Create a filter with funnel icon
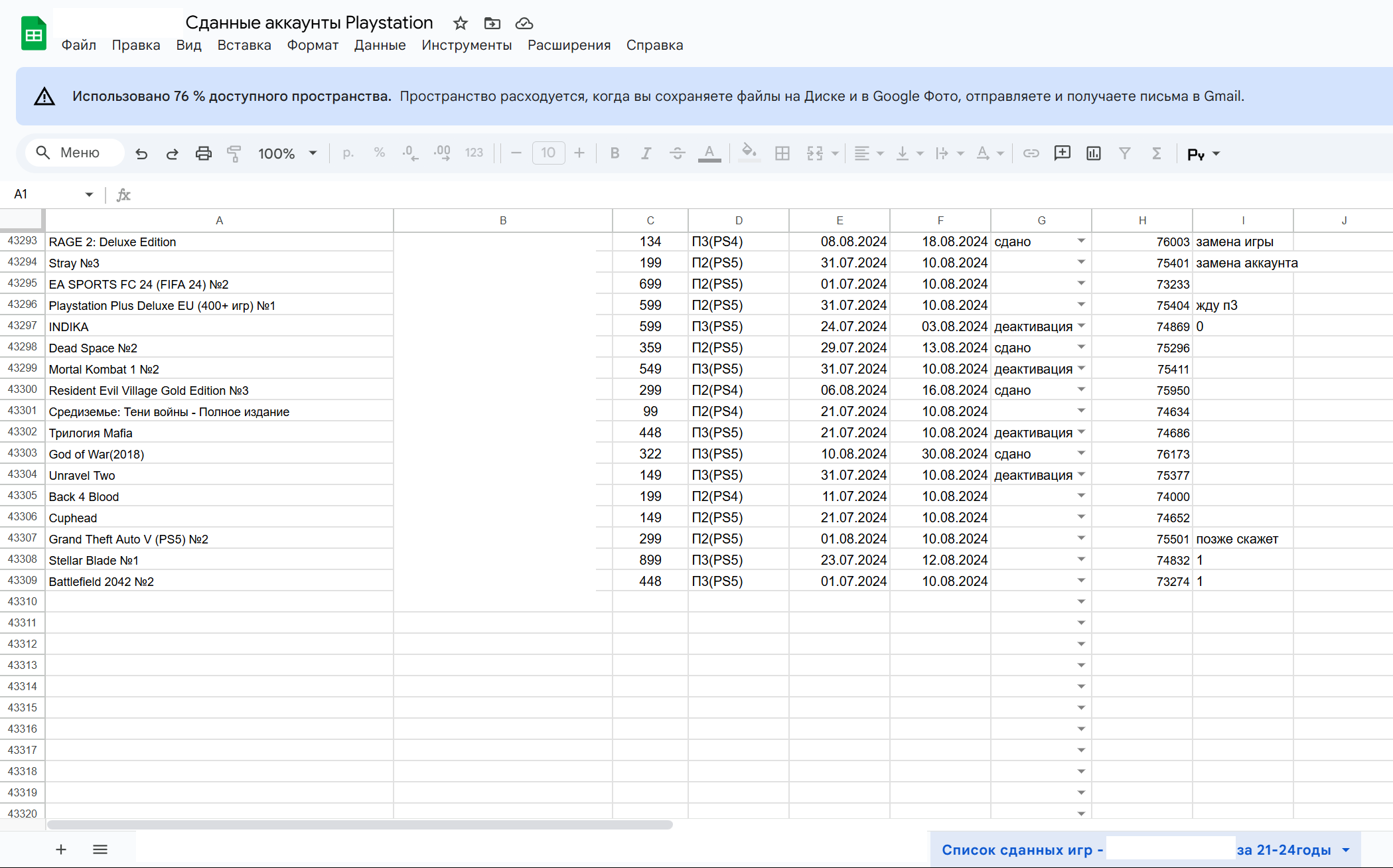 [1125, 153]
